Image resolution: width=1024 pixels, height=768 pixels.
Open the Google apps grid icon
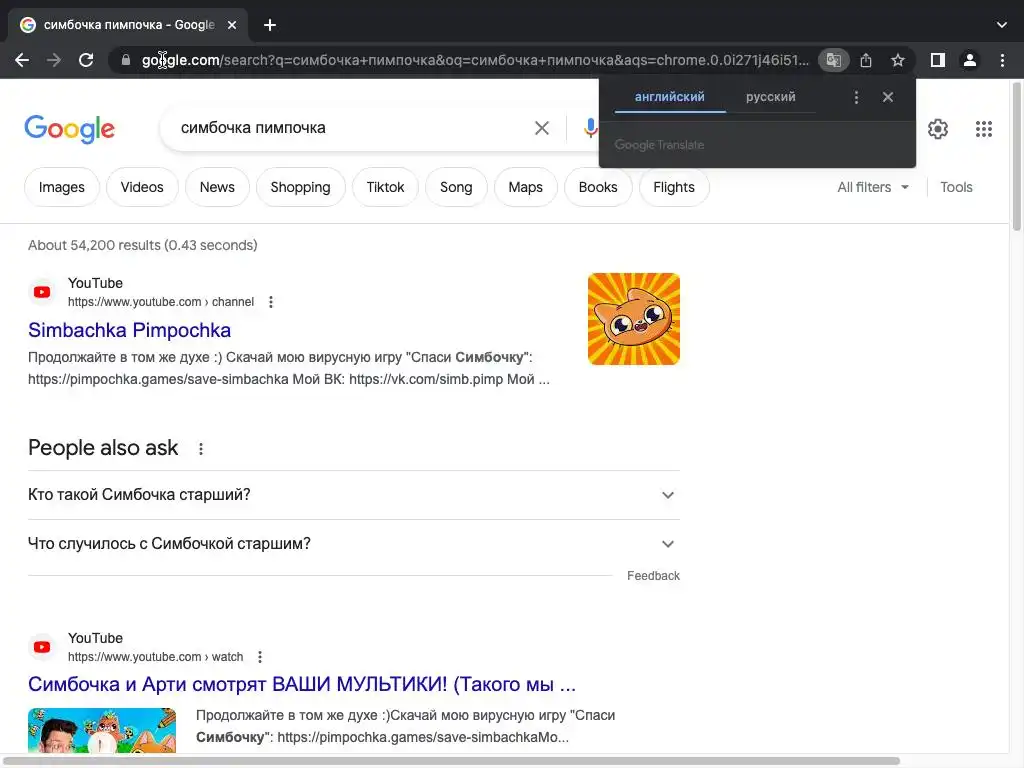[x=984, y=129]
